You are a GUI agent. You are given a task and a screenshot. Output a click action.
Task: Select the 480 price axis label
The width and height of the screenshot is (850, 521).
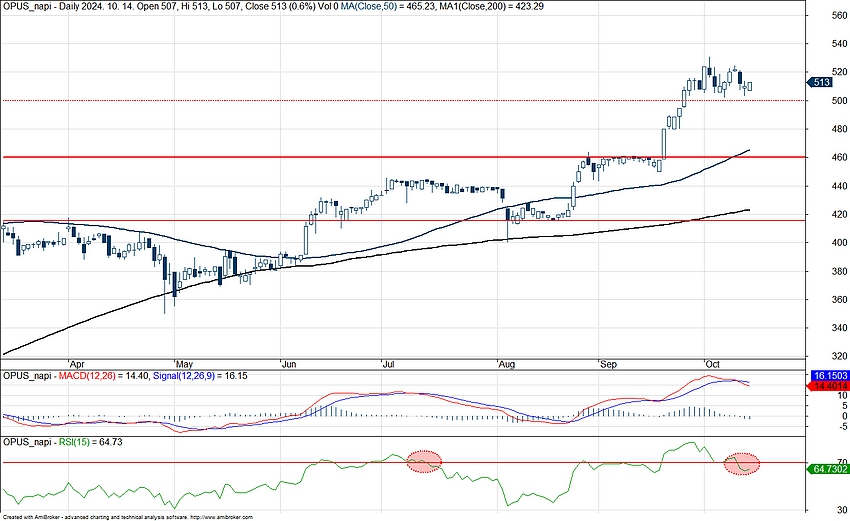point(840,129)
